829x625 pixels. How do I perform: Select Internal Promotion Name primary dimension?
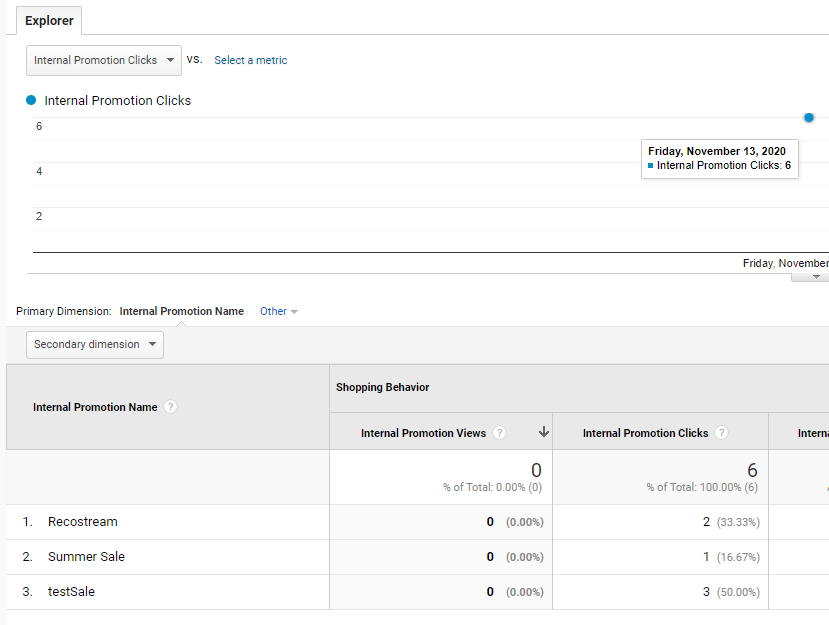[181, 311]
